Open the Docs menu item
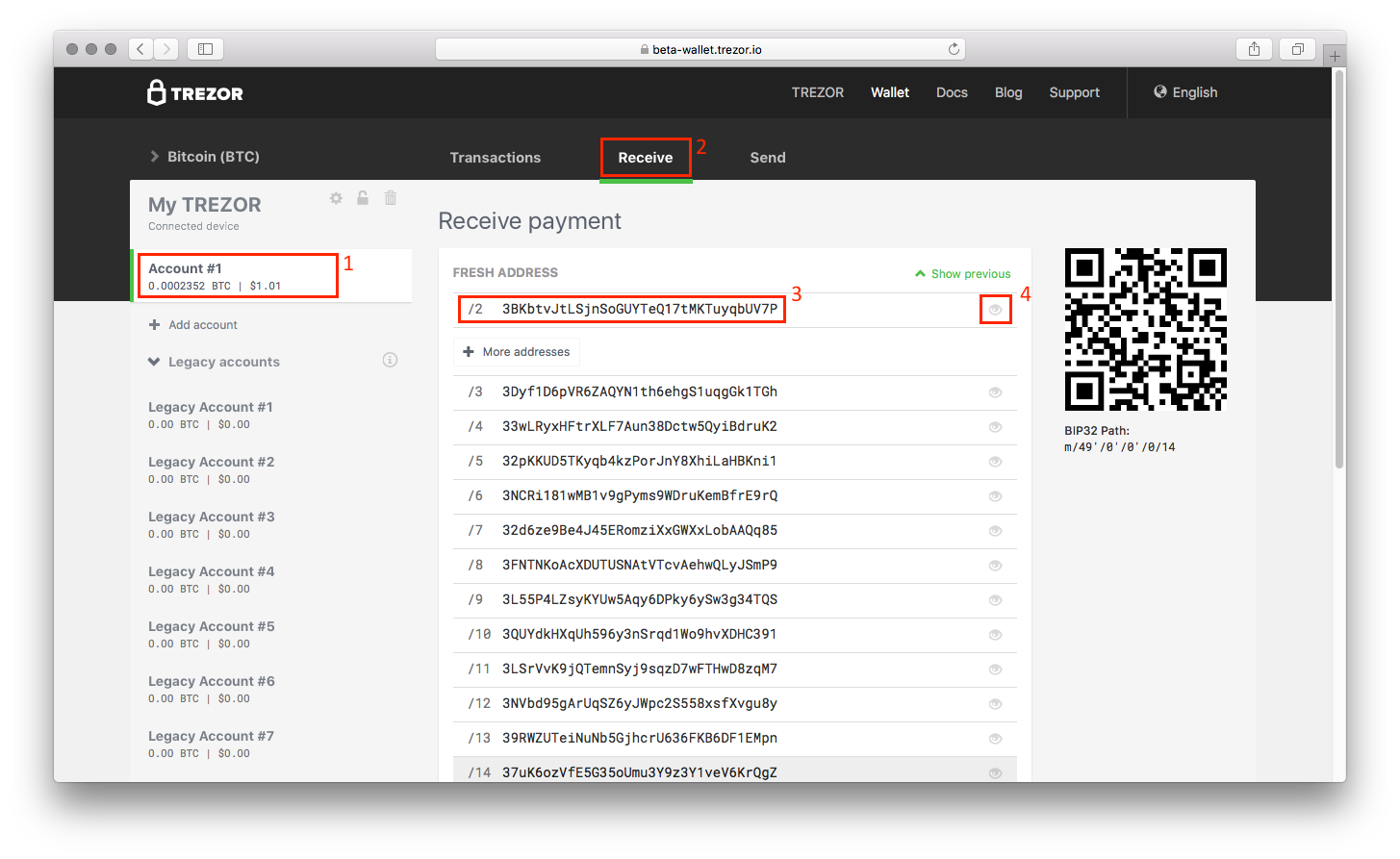 (x=952, y=92)
